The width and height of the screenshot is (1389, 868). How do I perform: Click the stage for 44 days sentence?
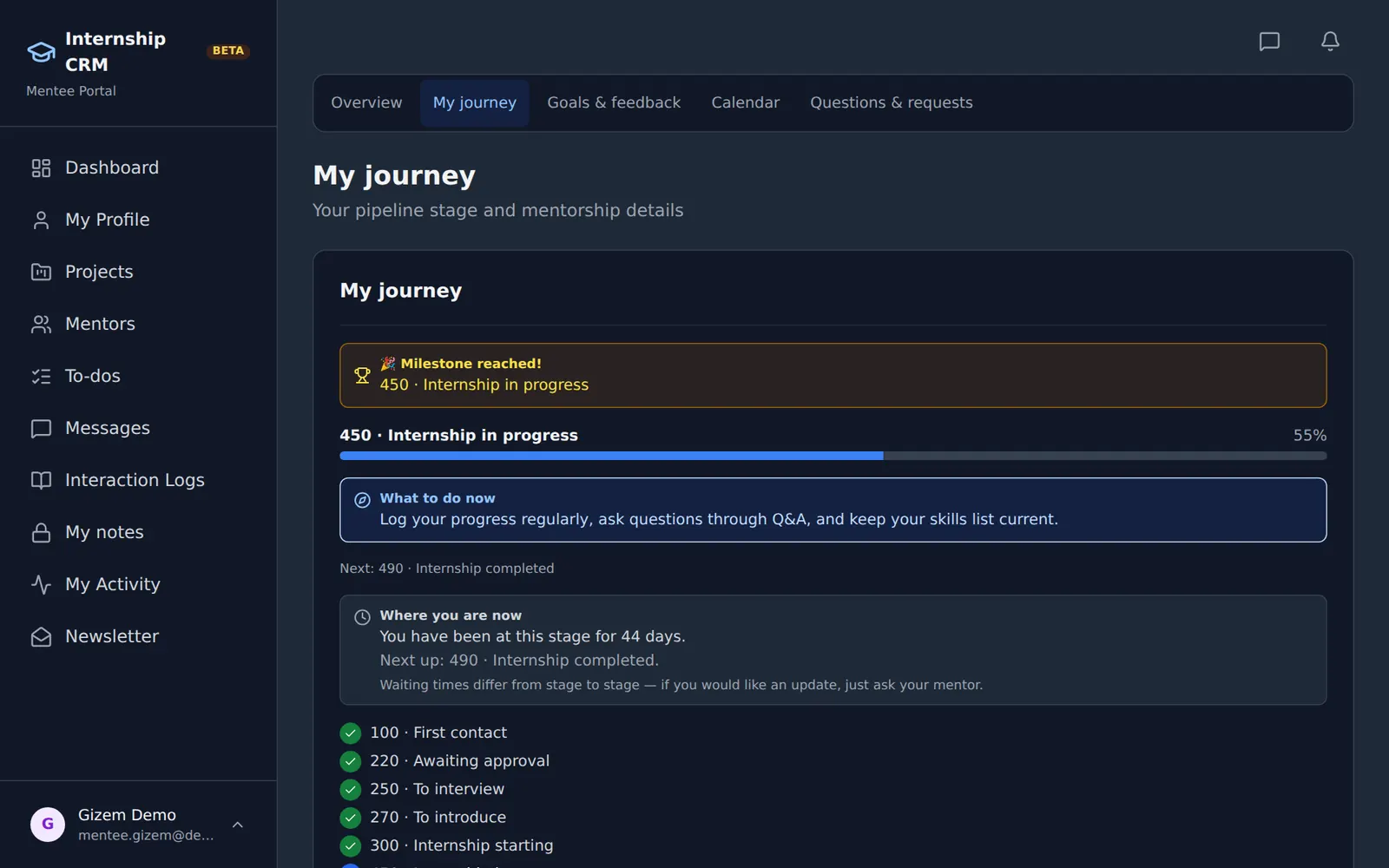[x=532, y=636]
